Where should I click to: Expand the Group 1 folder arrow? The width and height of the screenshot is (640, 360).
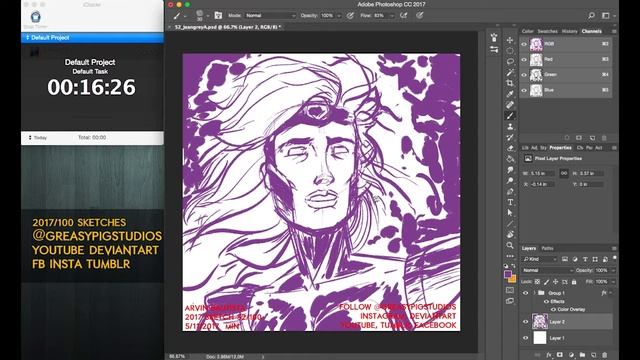[534, 293]
